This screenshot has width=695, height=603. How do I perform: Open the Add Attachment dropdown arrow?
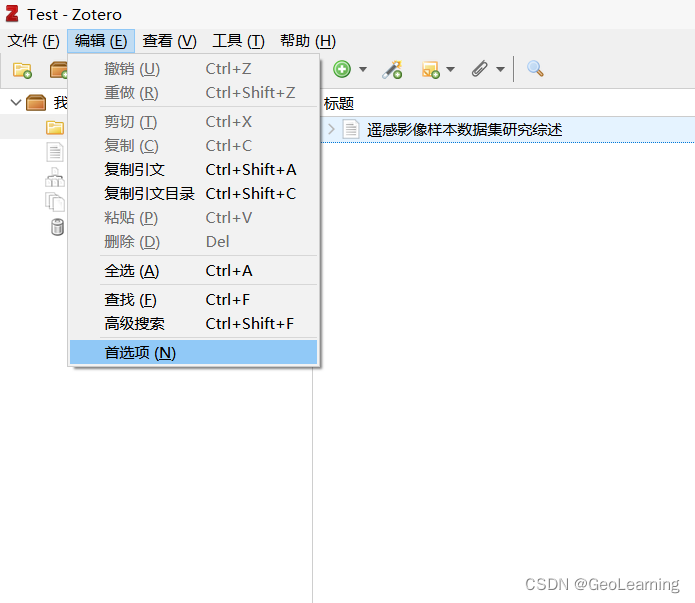pyautogui.click(x=500, y=69)
